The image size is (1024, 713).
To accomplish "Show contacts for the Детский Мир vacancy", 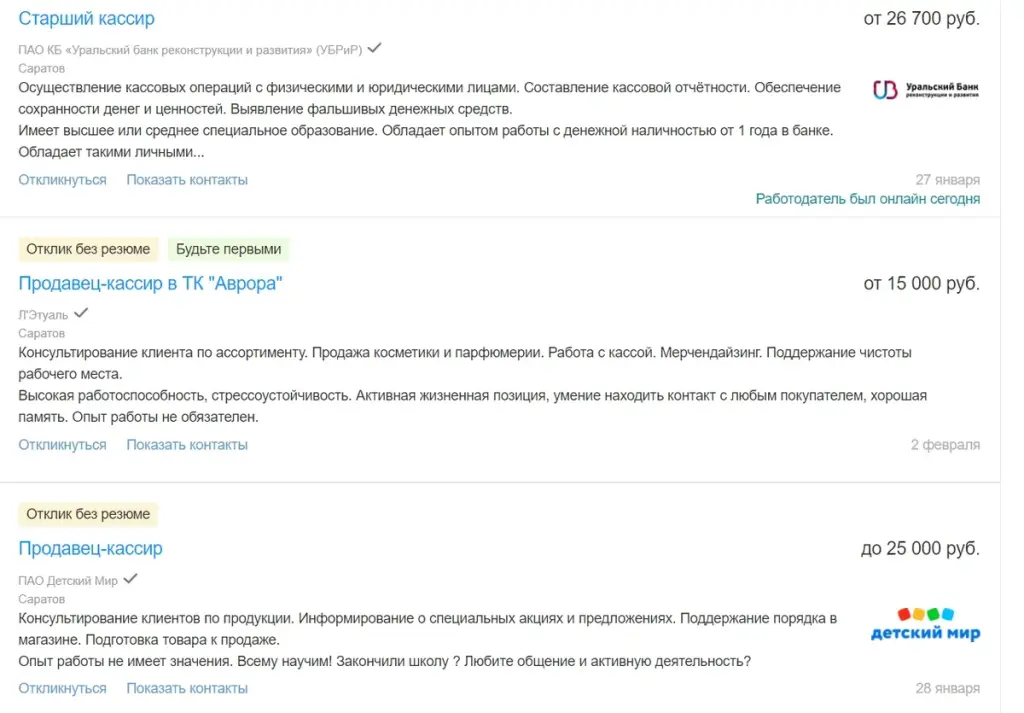I will 187,688.
